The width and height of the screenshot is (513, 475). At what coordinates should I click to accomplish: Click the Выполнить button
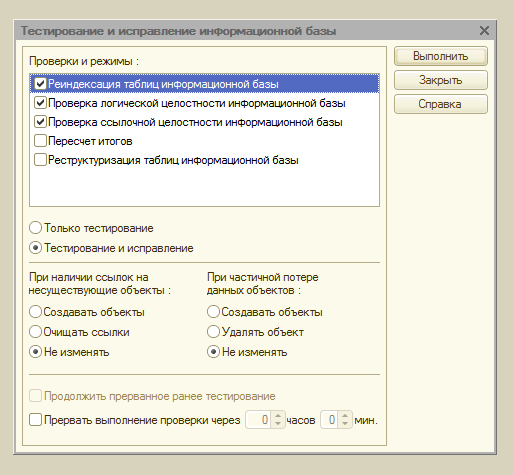(441, 56)
